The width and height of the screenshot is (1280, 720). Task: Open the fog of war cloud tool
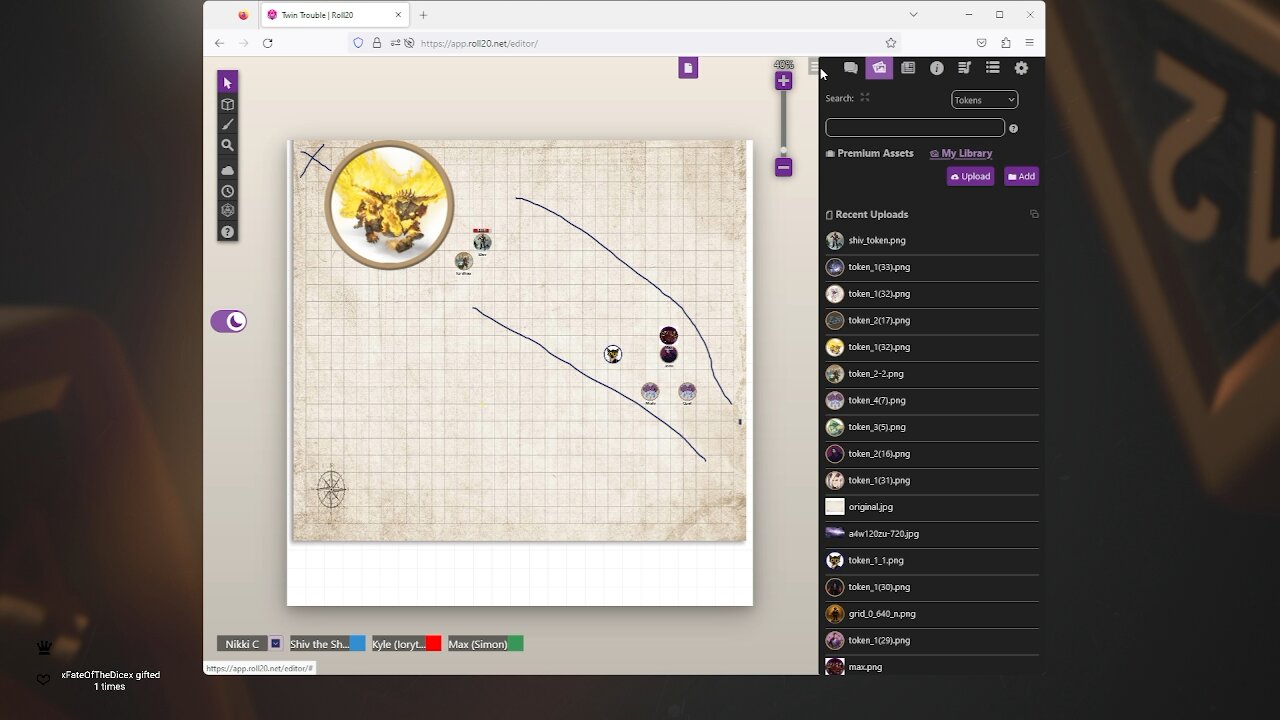pyautogui.click(x=227, y=170)
